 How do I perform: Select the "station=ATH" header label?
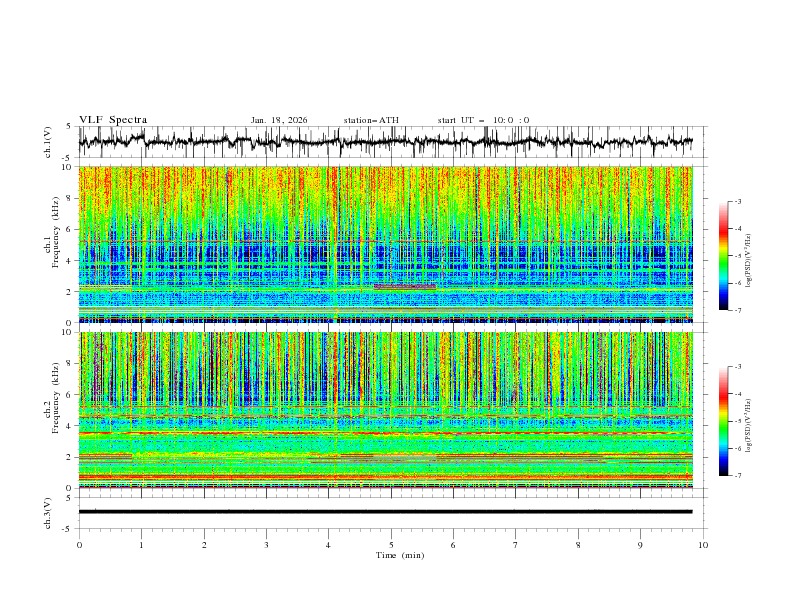pyautogui.click(x=371, y=120)
